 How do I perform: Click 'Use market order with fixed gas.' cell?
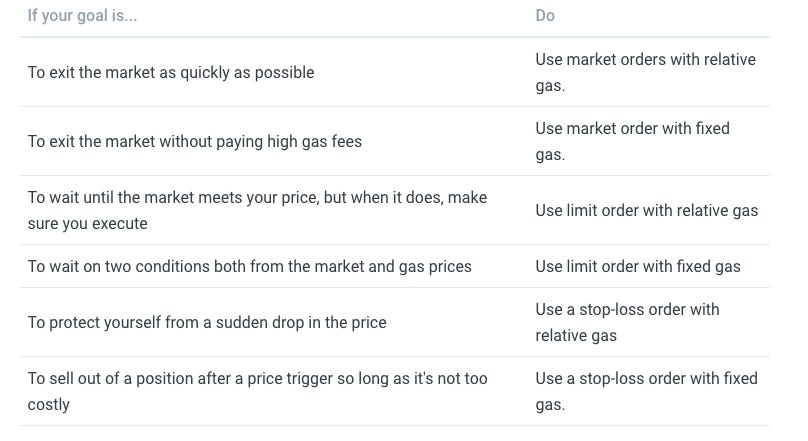click(x=632, y=141)
